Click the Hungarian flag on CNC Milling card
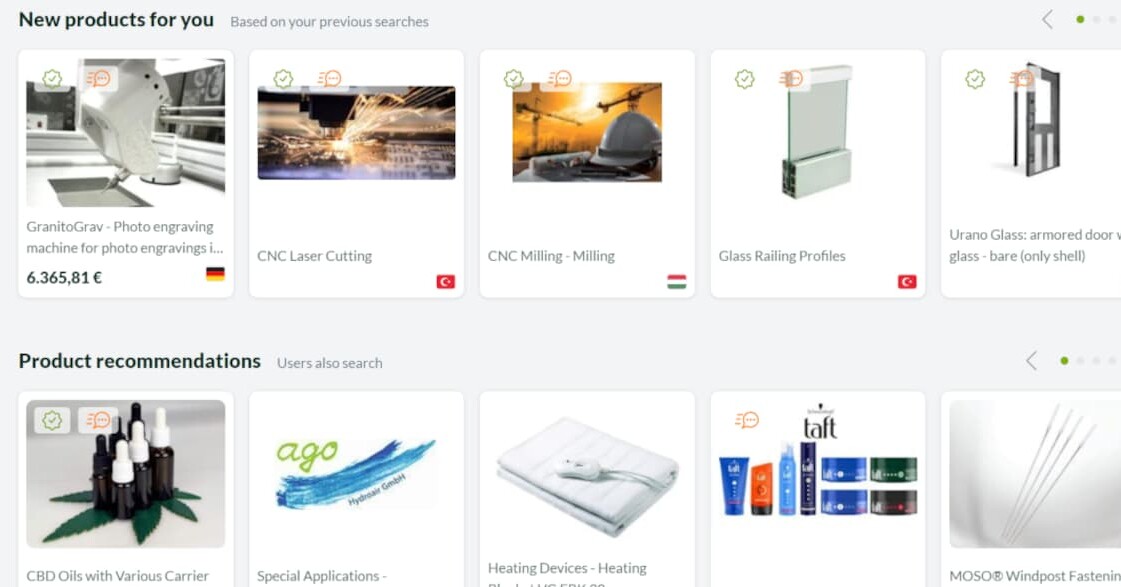Screen dimensions: 1121x587 [x=676, y=282]
